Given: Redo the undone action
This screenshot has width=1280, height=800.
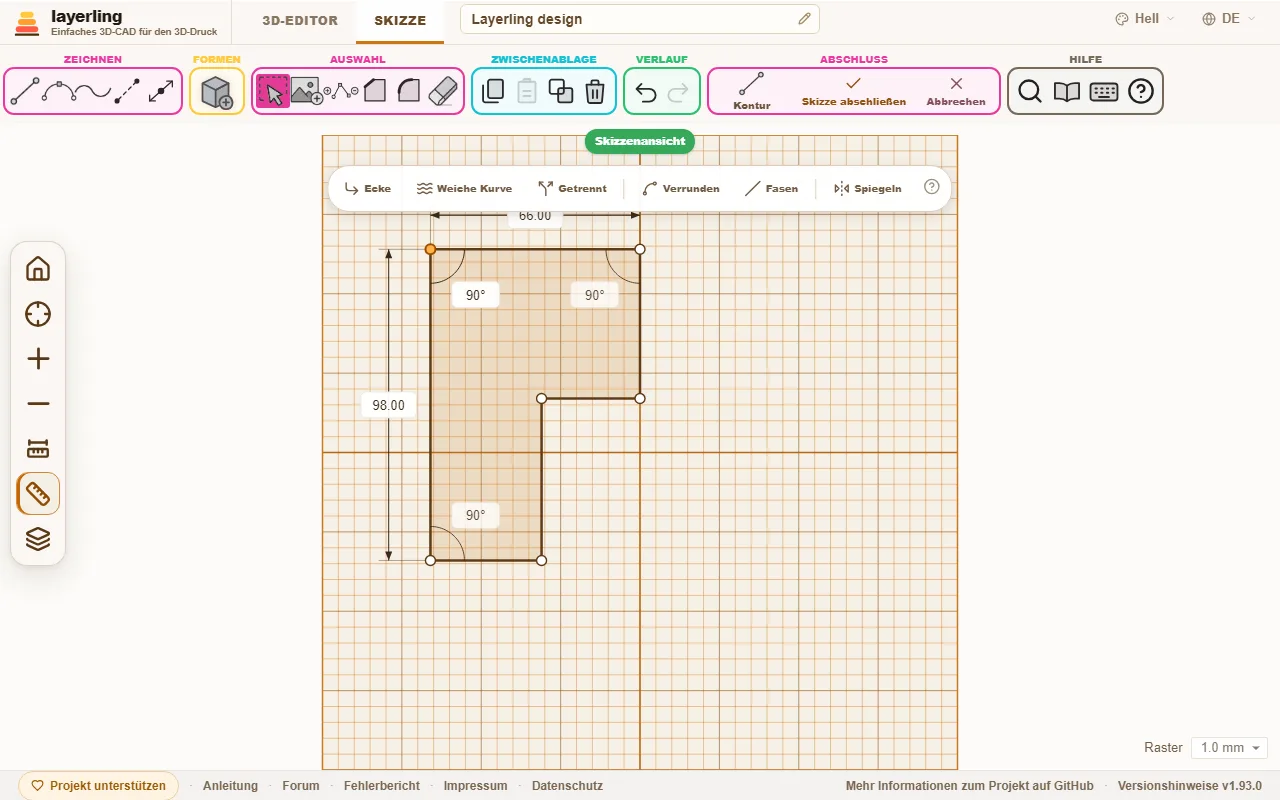Looking at the screenshot, I should coord(678,92).
